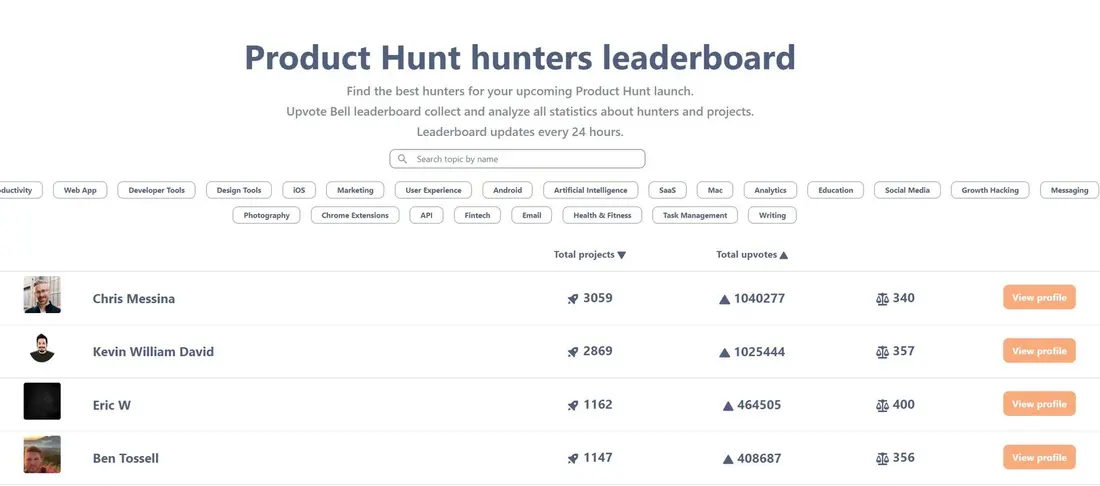Filter by Artificial Intelligence topic
Viewport: 1100px width, 486px height.
pyautogui.click(x=591, y=190)
